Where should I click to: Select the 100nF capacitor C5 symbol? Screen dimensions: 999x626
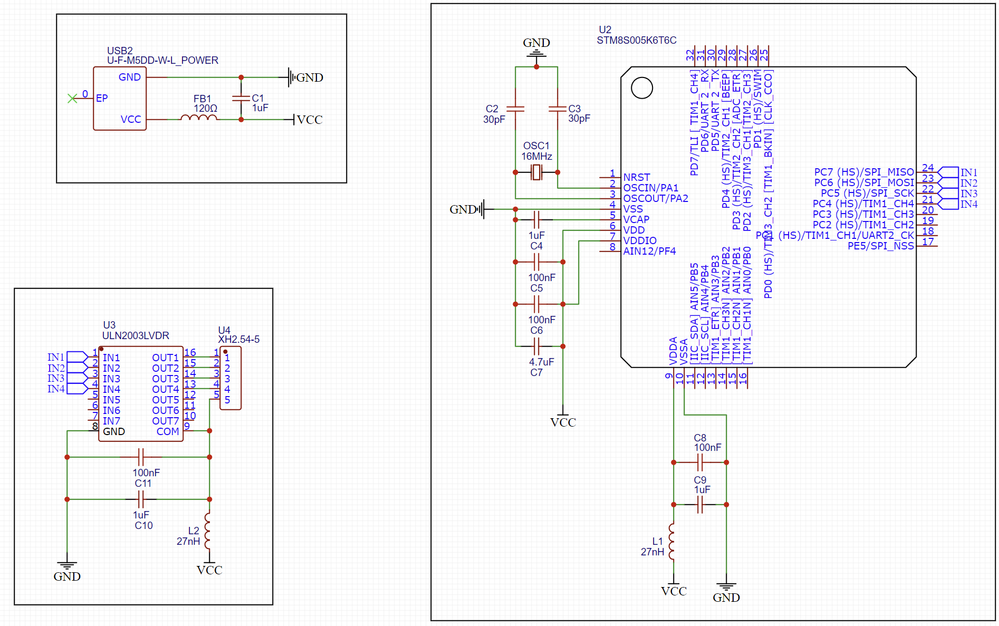536,262
